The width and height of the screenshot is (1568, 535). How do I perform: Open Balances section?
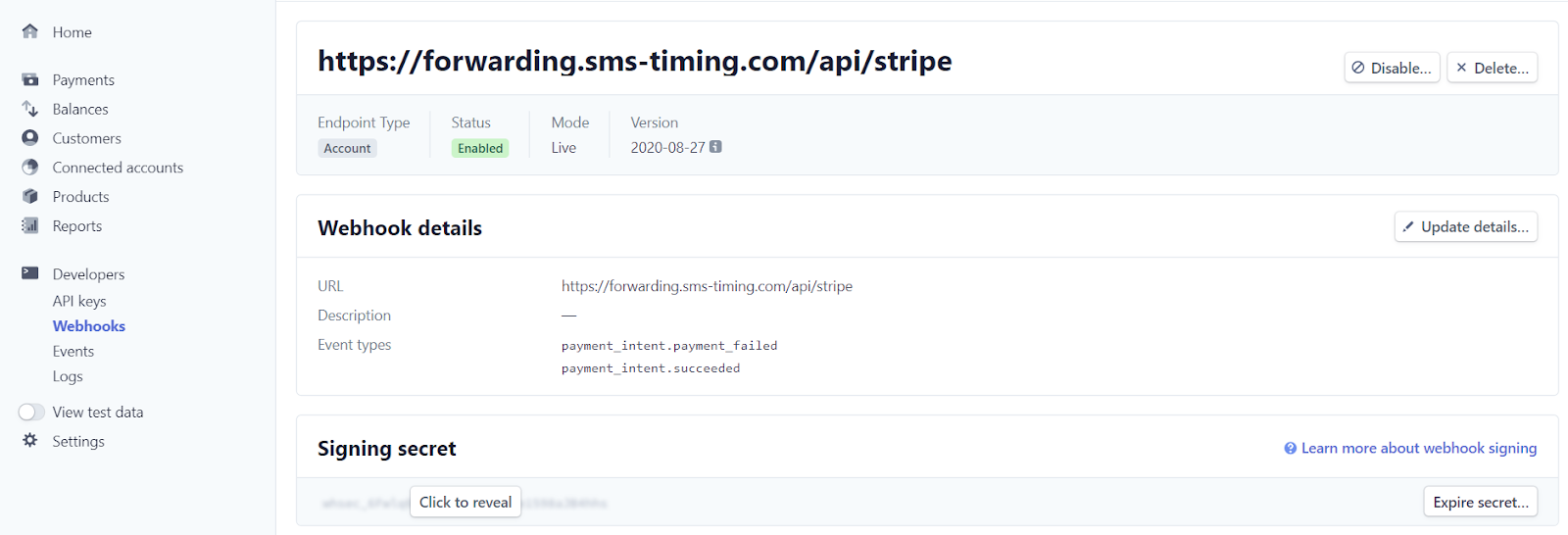coord(80,110)
